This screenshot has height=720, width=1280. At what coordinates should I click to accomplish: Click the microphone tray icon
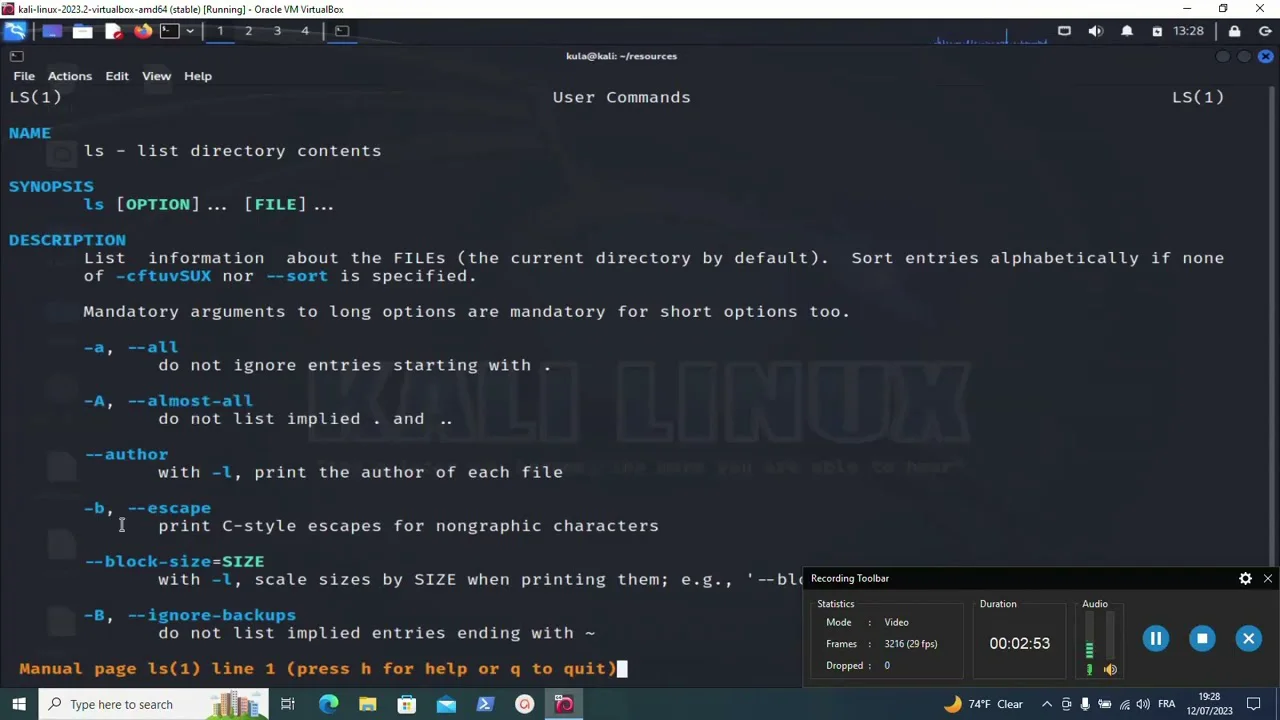(x=1085, y=704)
